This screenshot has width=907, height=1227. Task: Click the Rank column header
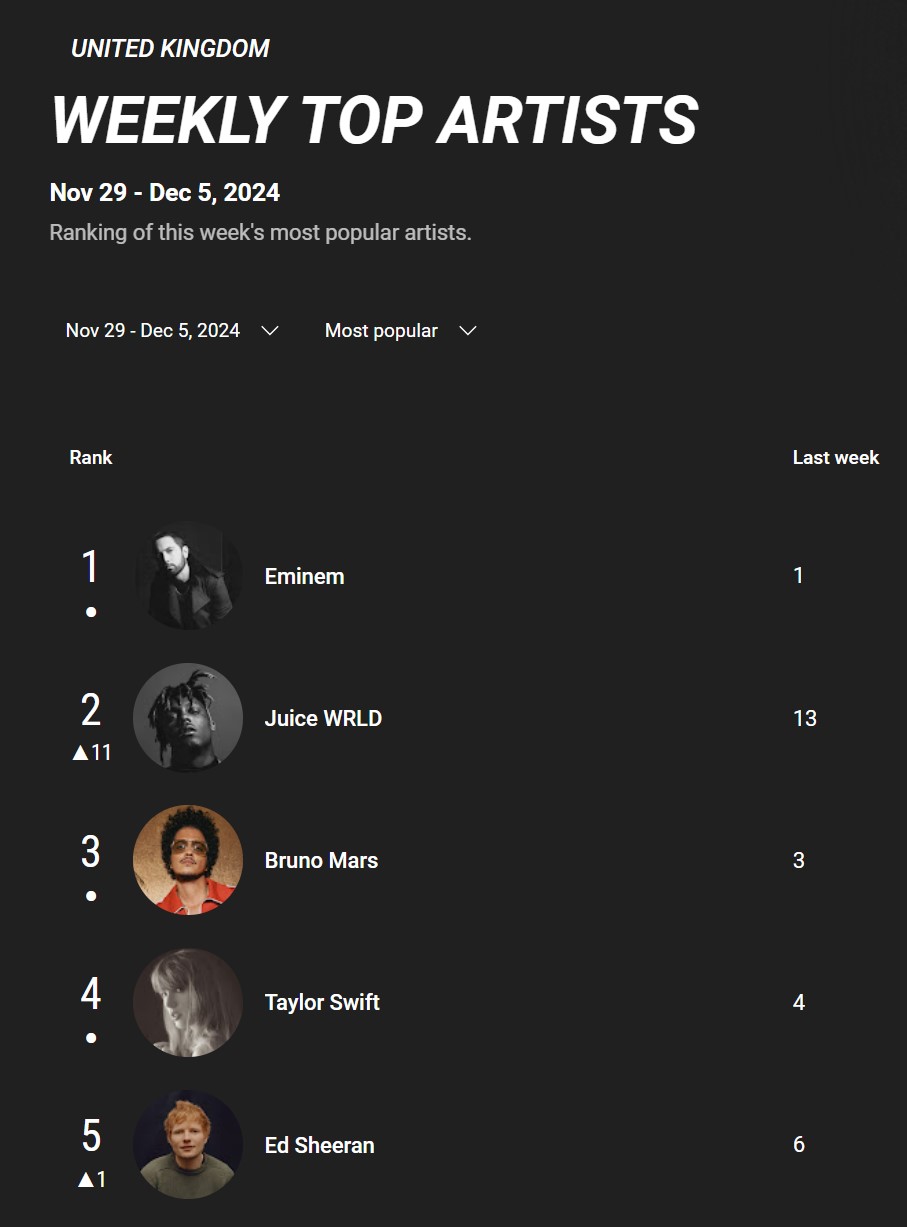[91, 458]
